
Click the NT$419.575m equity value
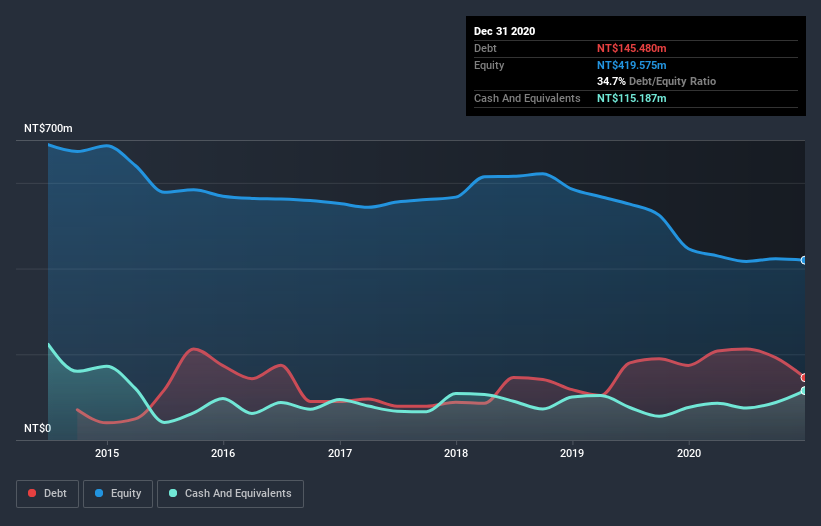tap(631, 65)
